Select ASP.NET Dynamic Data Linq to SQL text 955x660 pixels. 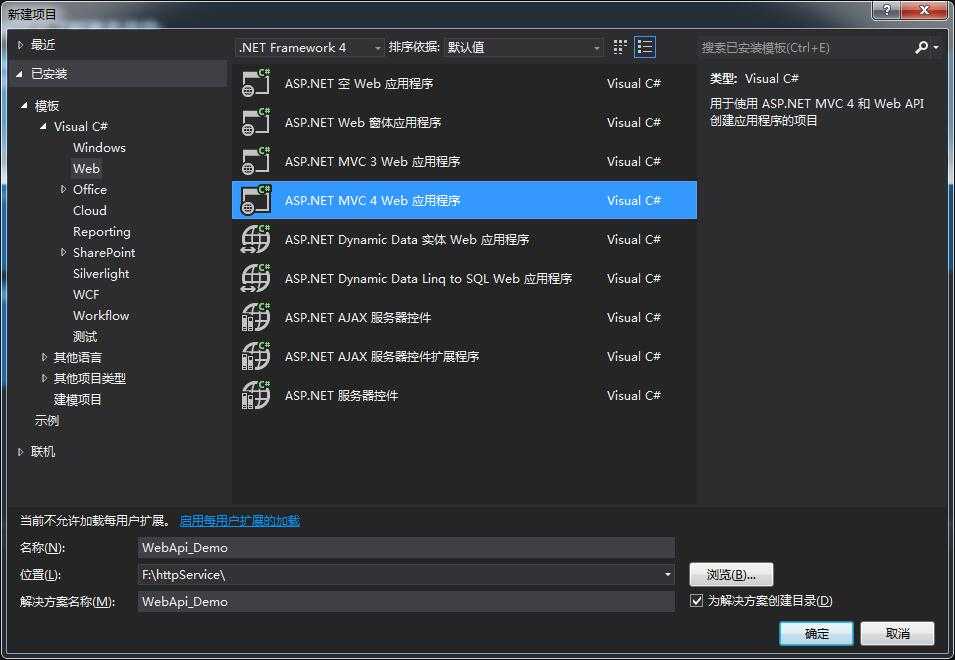(428, 278)
